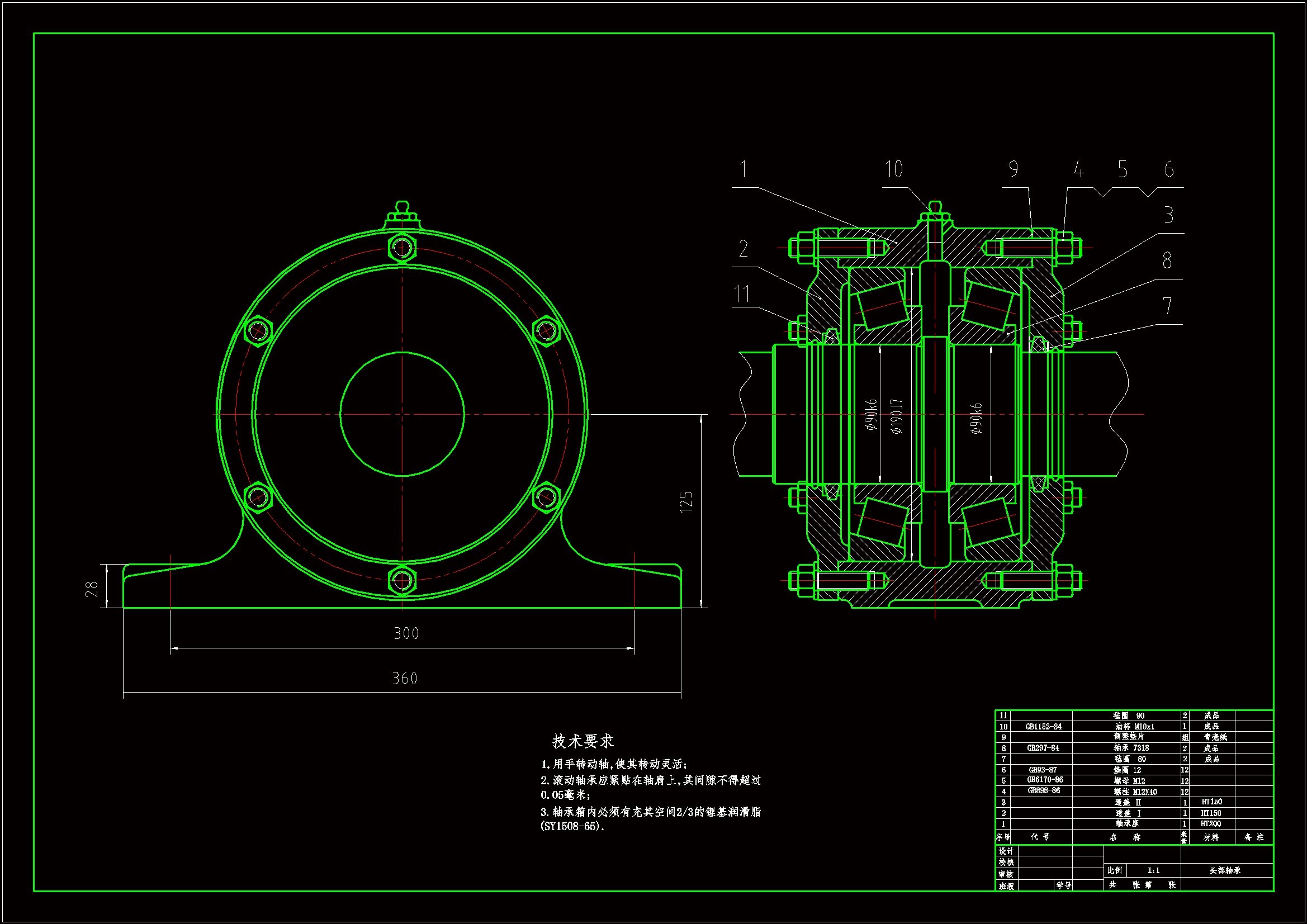Screen dimensions: 1307x924
Task: Select the 轴承 7318 parts list entry
Action: point(1131,748)
